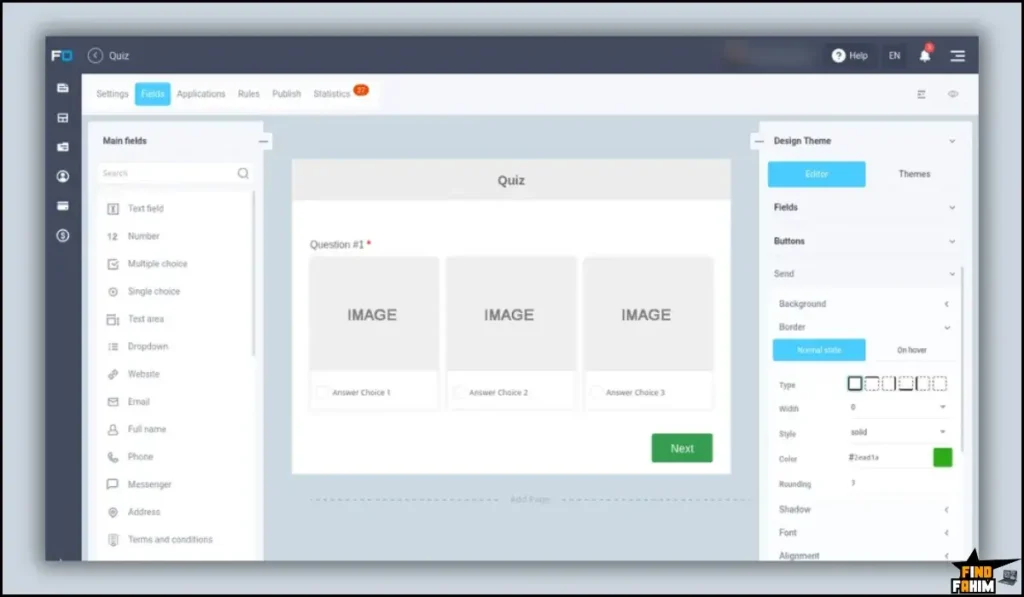Select Answer Choice 3 radio option
The height and width of the screenshot is (597, 1024).
(x=596, y=393)
